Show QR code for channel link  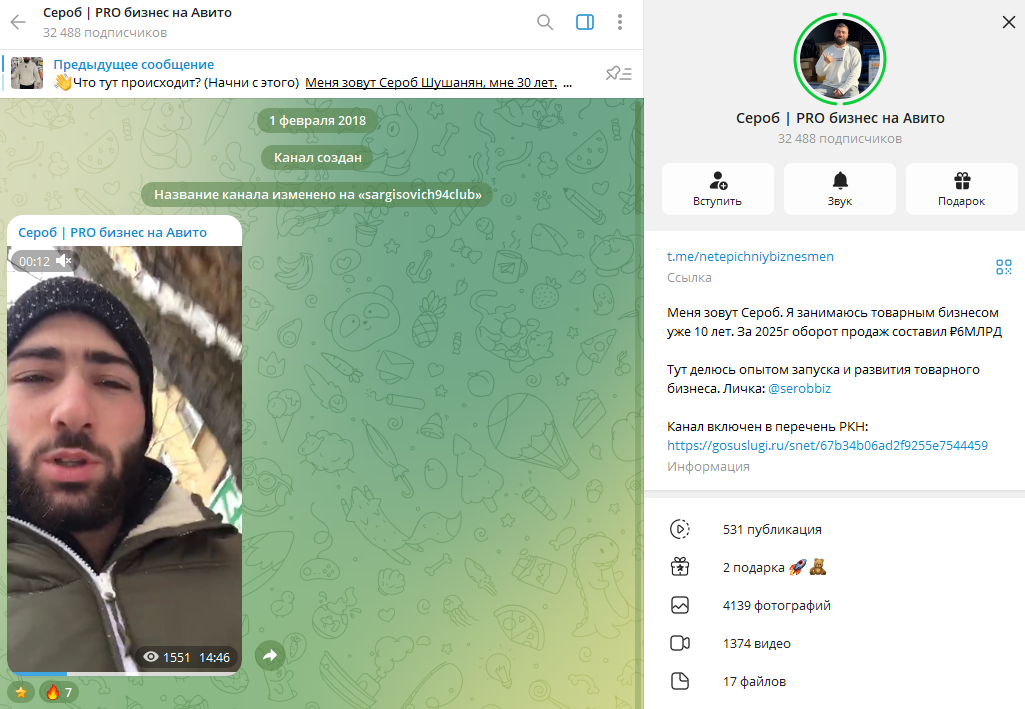pos(1003,266)
